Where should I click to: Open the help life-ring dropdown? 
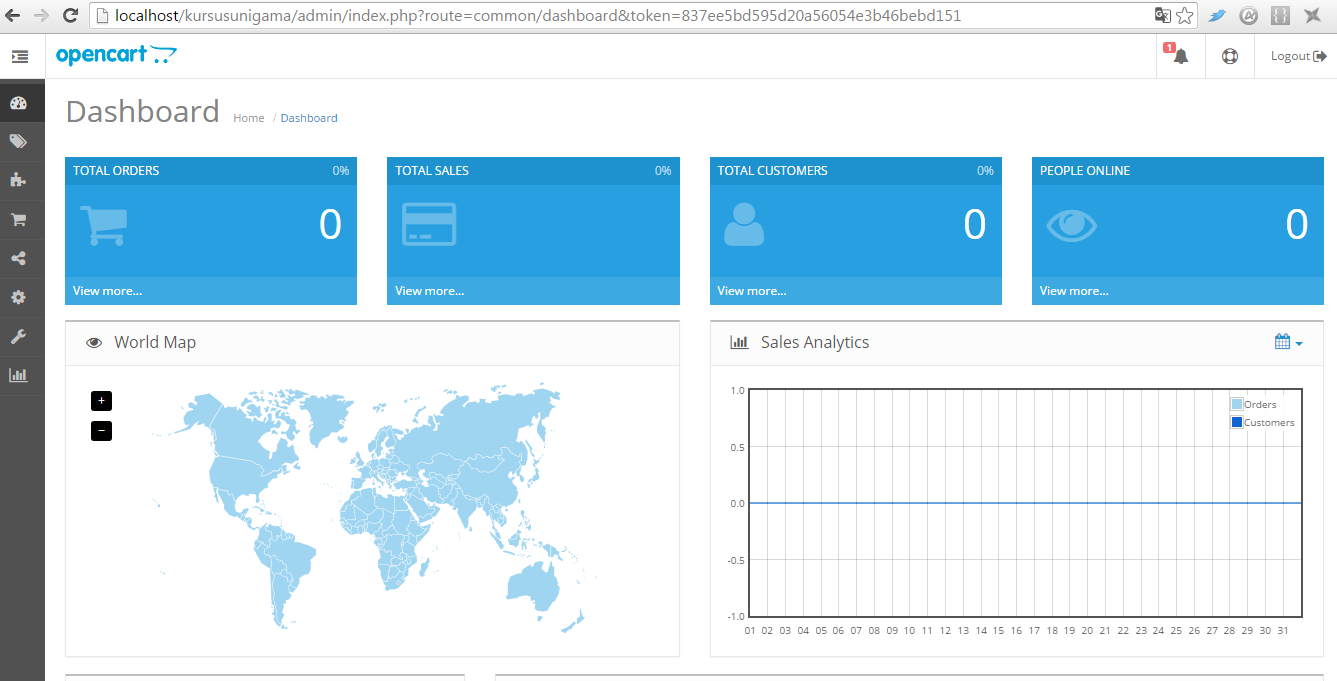pyautogui.click(x=1230, y=56)
